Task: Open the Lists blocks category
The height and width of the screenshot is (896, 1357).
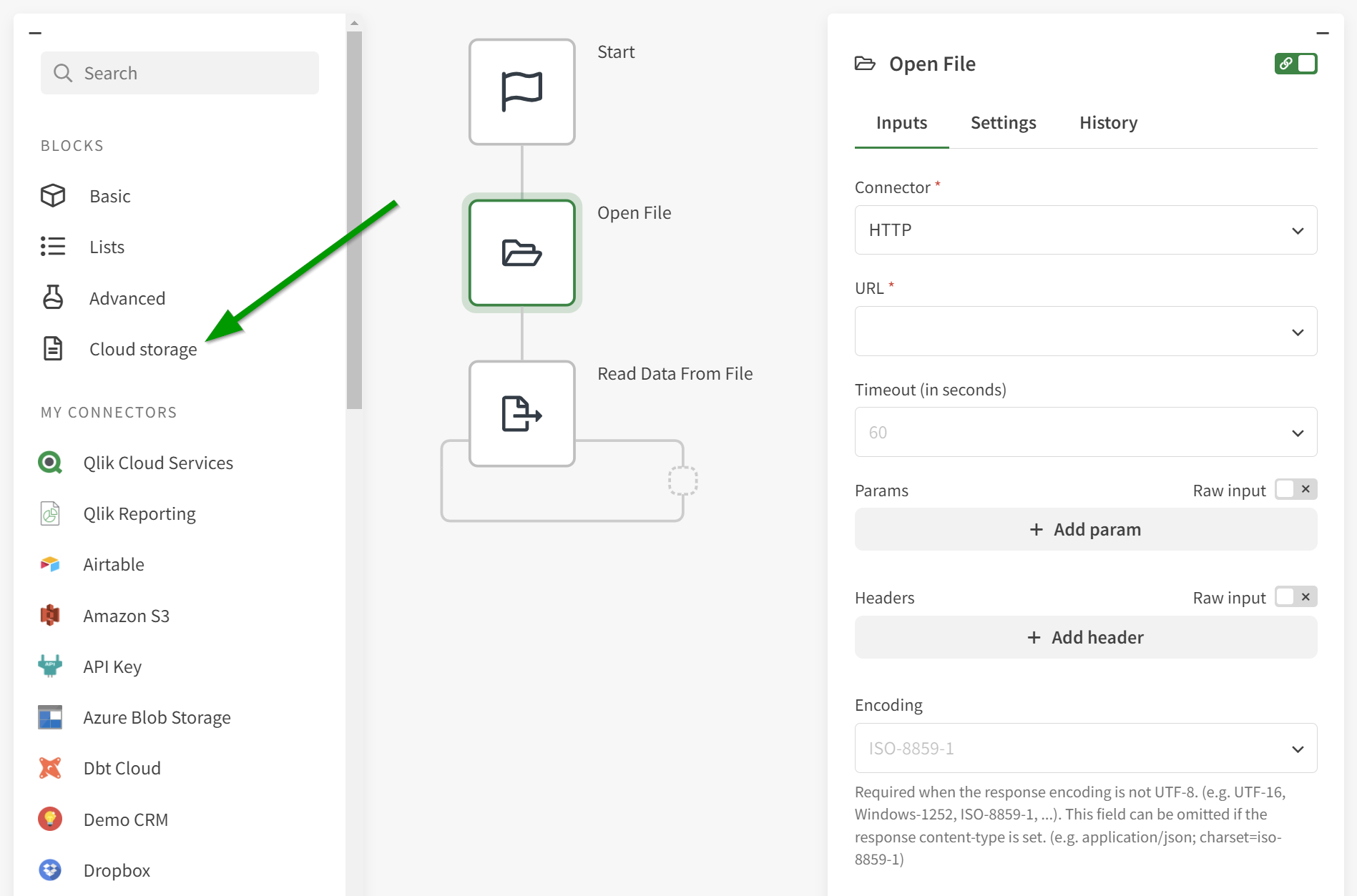Action: click(107, 247)
